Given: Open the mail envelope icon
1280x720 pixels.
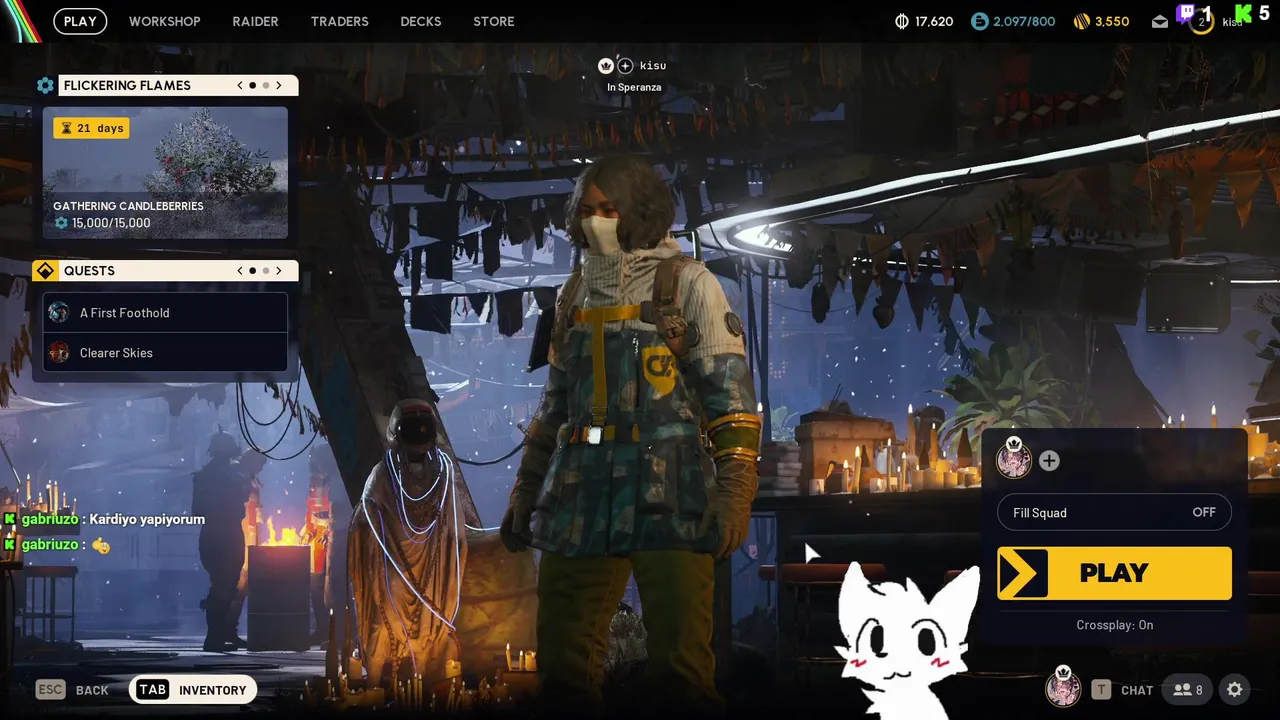Looking at the screenshot, I should pyautogui.click(x=1160, y=21).
